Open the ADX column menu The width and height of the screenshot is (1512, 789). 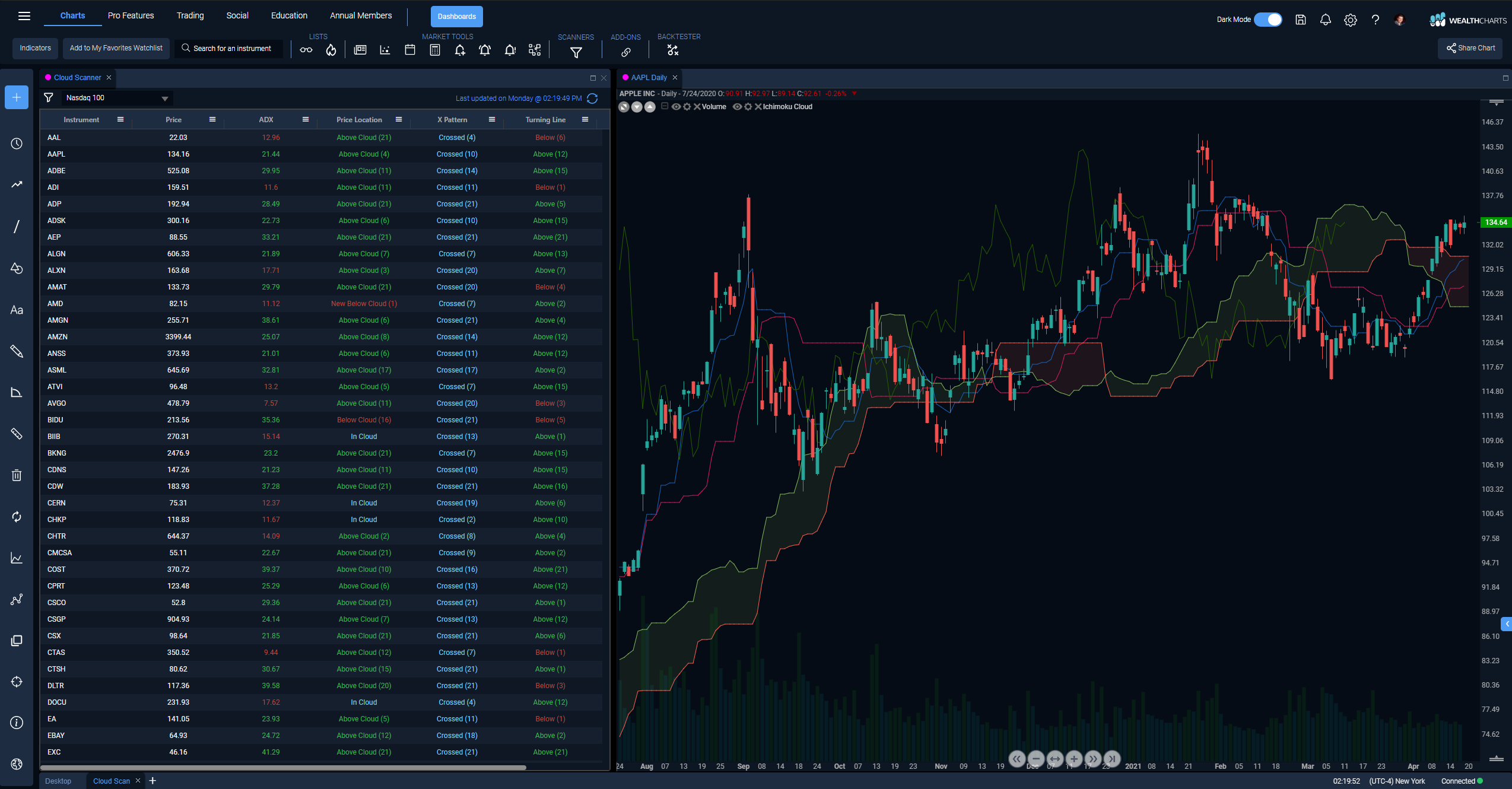pyautogui.click(x=306, y=119)
